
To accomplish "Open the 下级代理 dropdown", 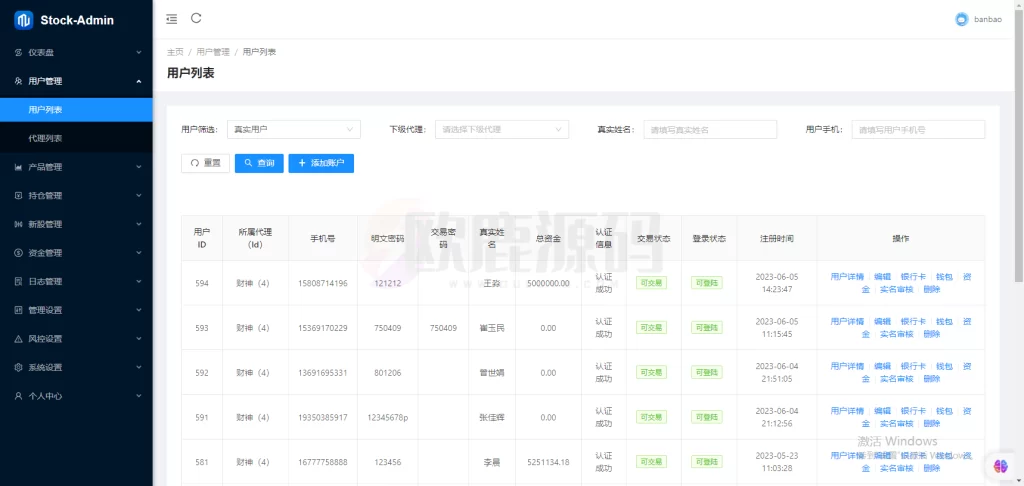I will point(502,129).
